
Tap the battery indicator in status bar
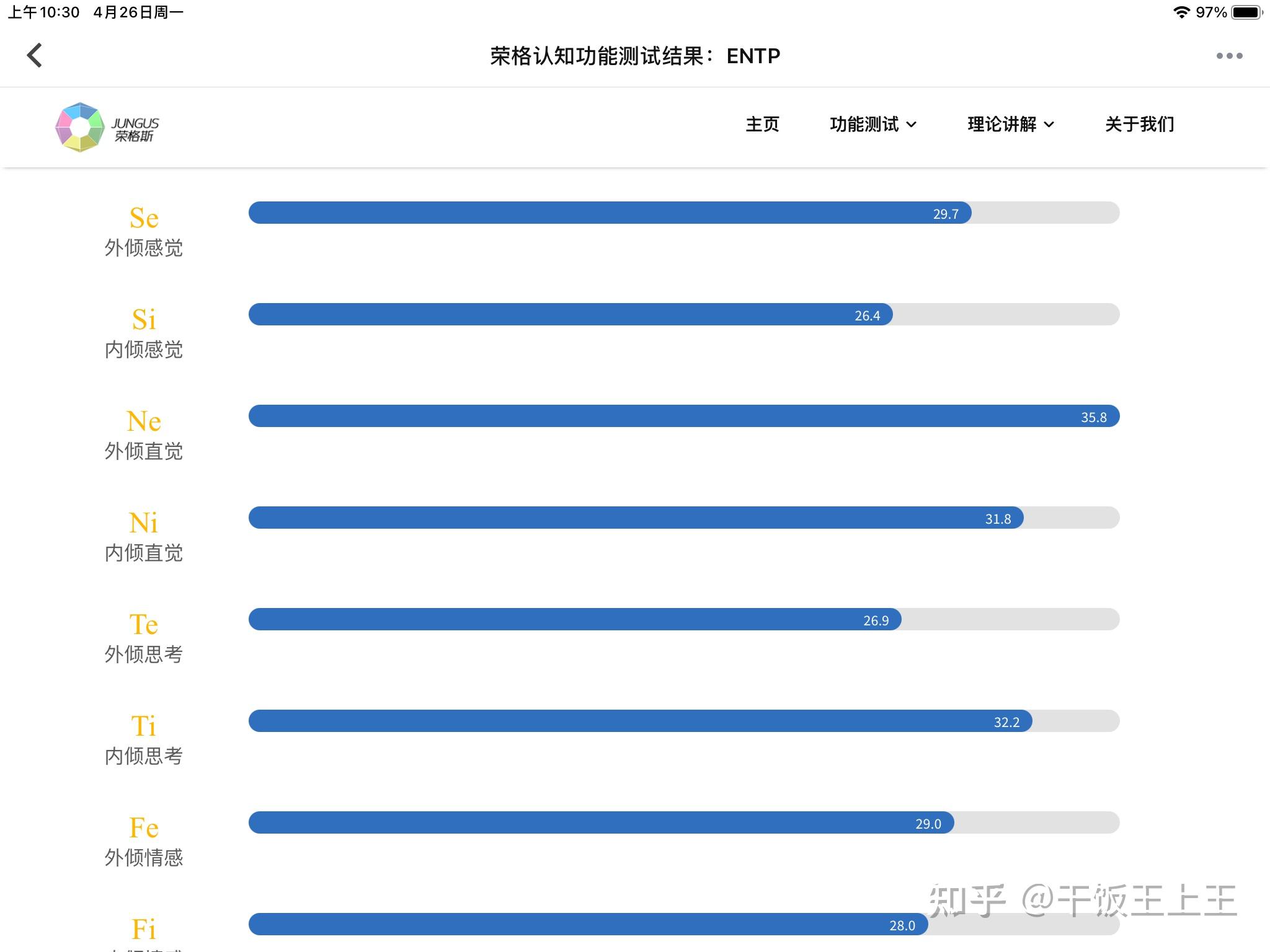1247,12
